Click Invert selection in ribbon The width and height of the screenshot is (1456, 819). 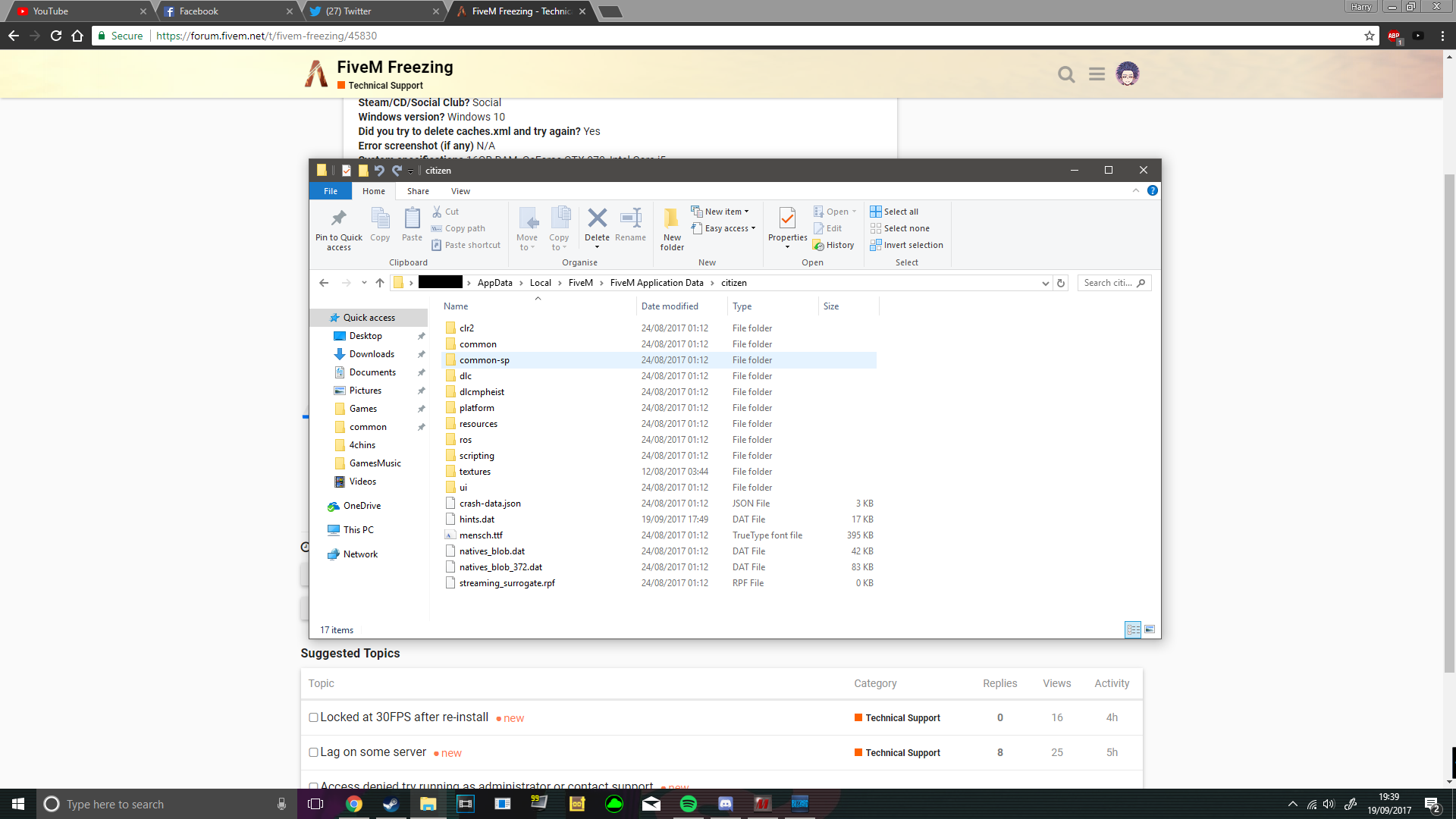pos(906,245)
